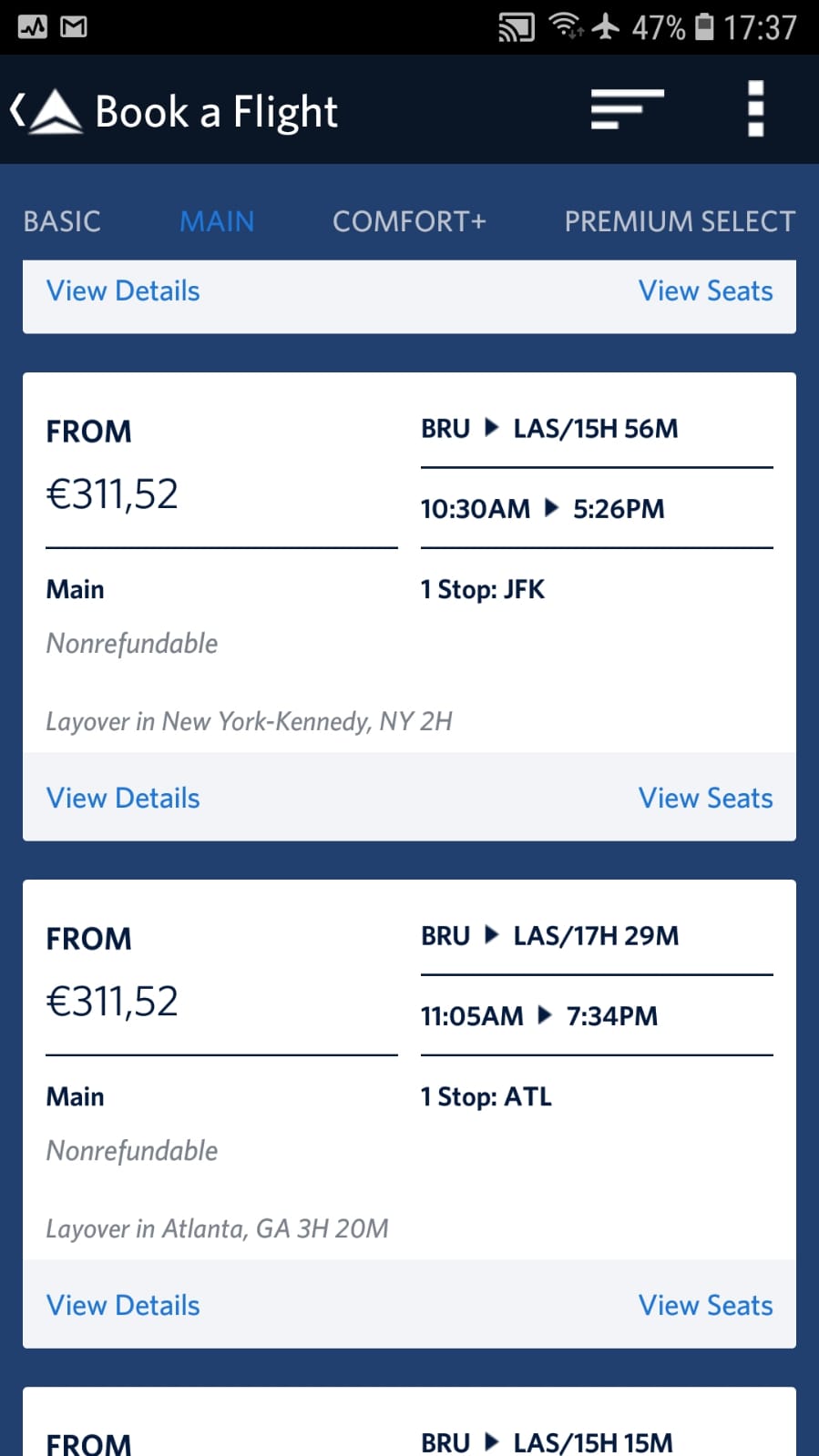Tap the airplane mode icon in status bar
Screen dimensions: 819x1456
point(606,26)
